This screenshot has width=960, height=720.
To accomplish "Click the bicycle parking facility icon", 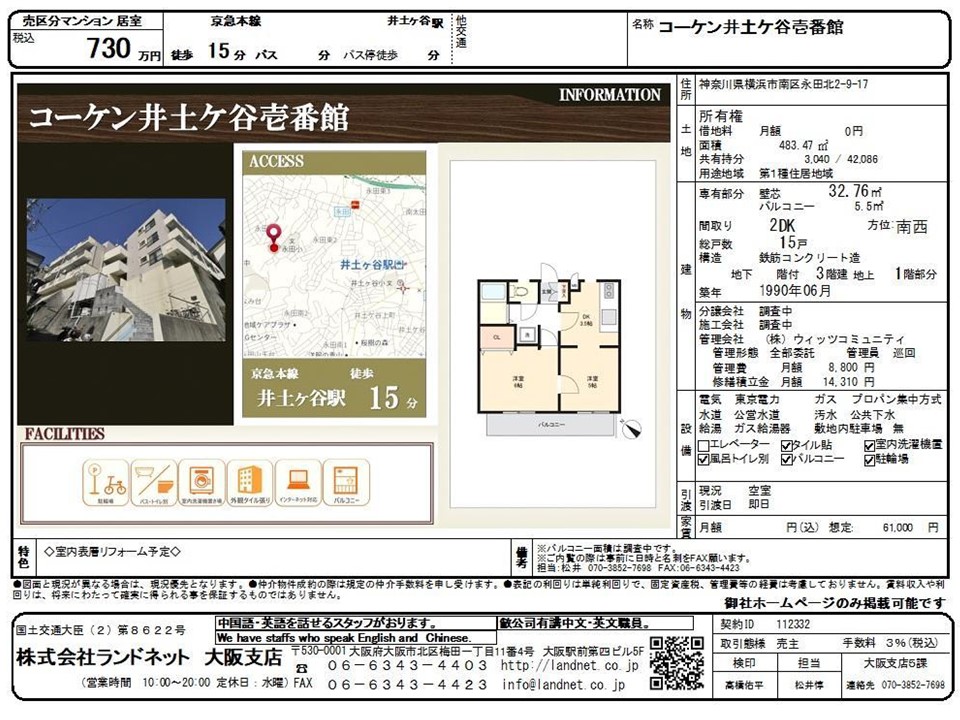I will pyautogui.click(x=105, y=483).
